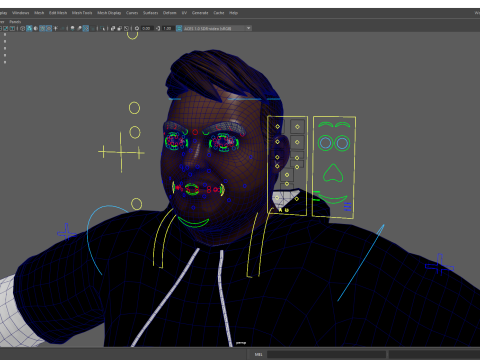This screenshot has width=480, height=360.
Task: Click the MEL command line input field
Action: click(x=326, y=354)
